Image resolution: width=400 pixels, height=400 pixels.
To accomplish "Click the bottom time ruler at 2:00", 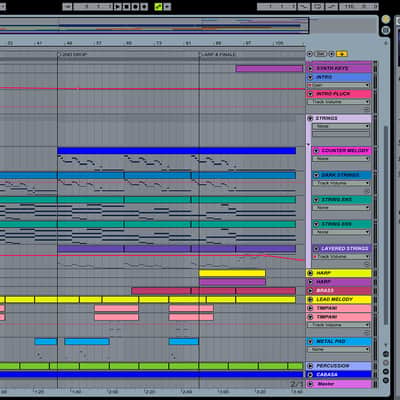I will (113, 392).
